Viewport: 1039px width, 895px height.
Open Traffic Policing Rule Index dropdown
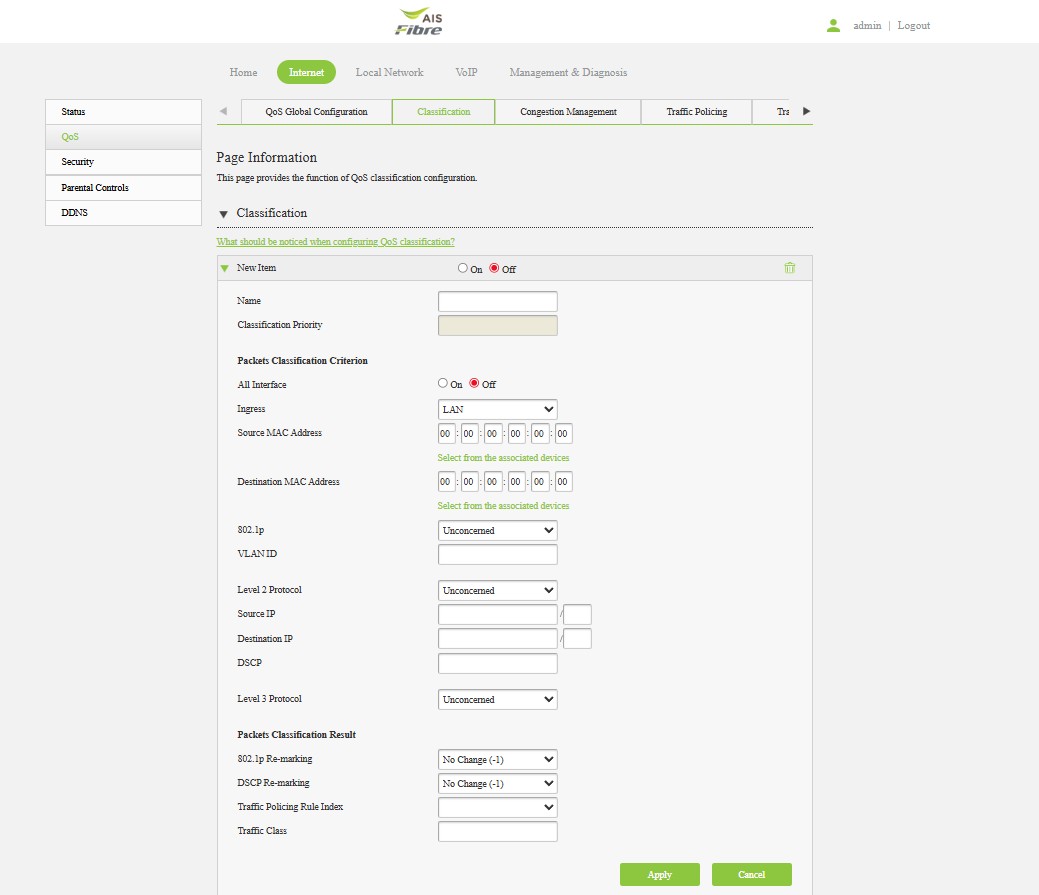(498, 807)
